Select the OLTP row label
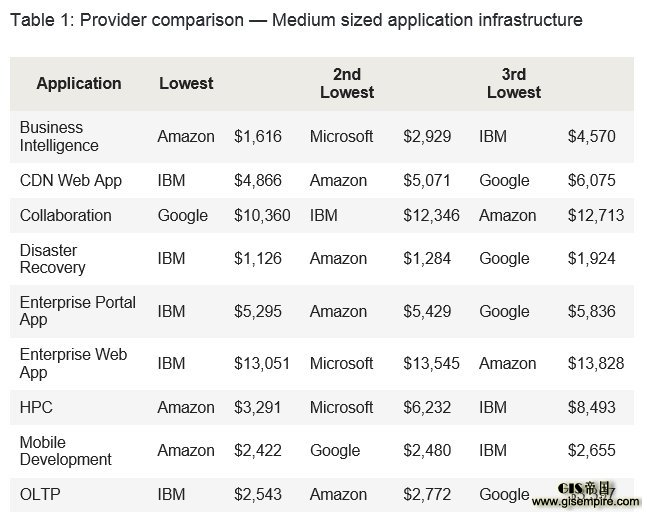 pos(40,494)
